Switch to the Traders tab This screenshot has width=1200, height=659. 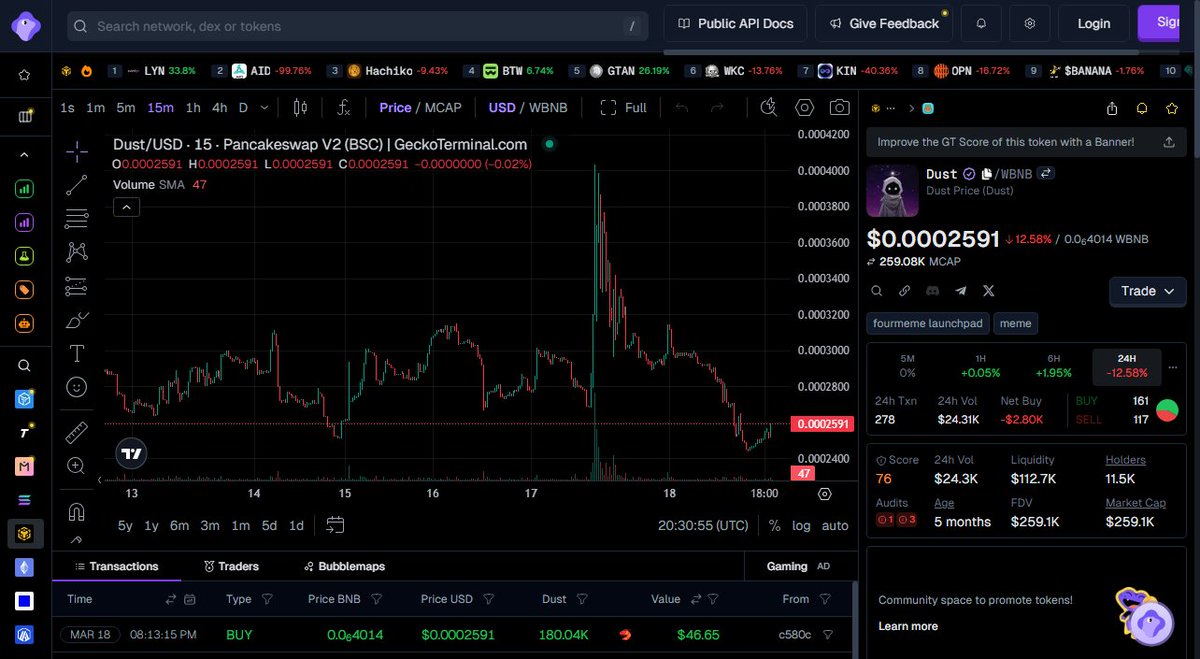(x=231, y=566)
